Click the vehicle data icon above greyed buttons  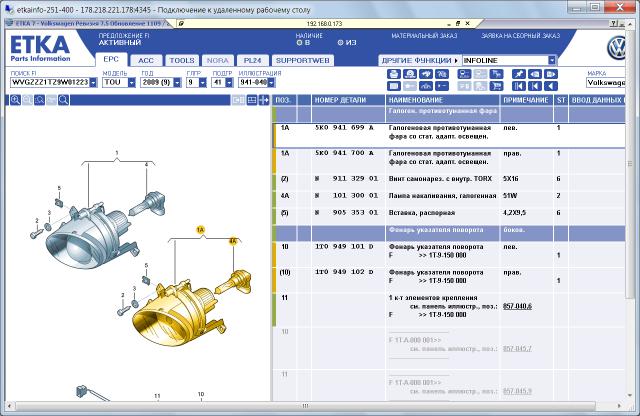pos(464,74)
